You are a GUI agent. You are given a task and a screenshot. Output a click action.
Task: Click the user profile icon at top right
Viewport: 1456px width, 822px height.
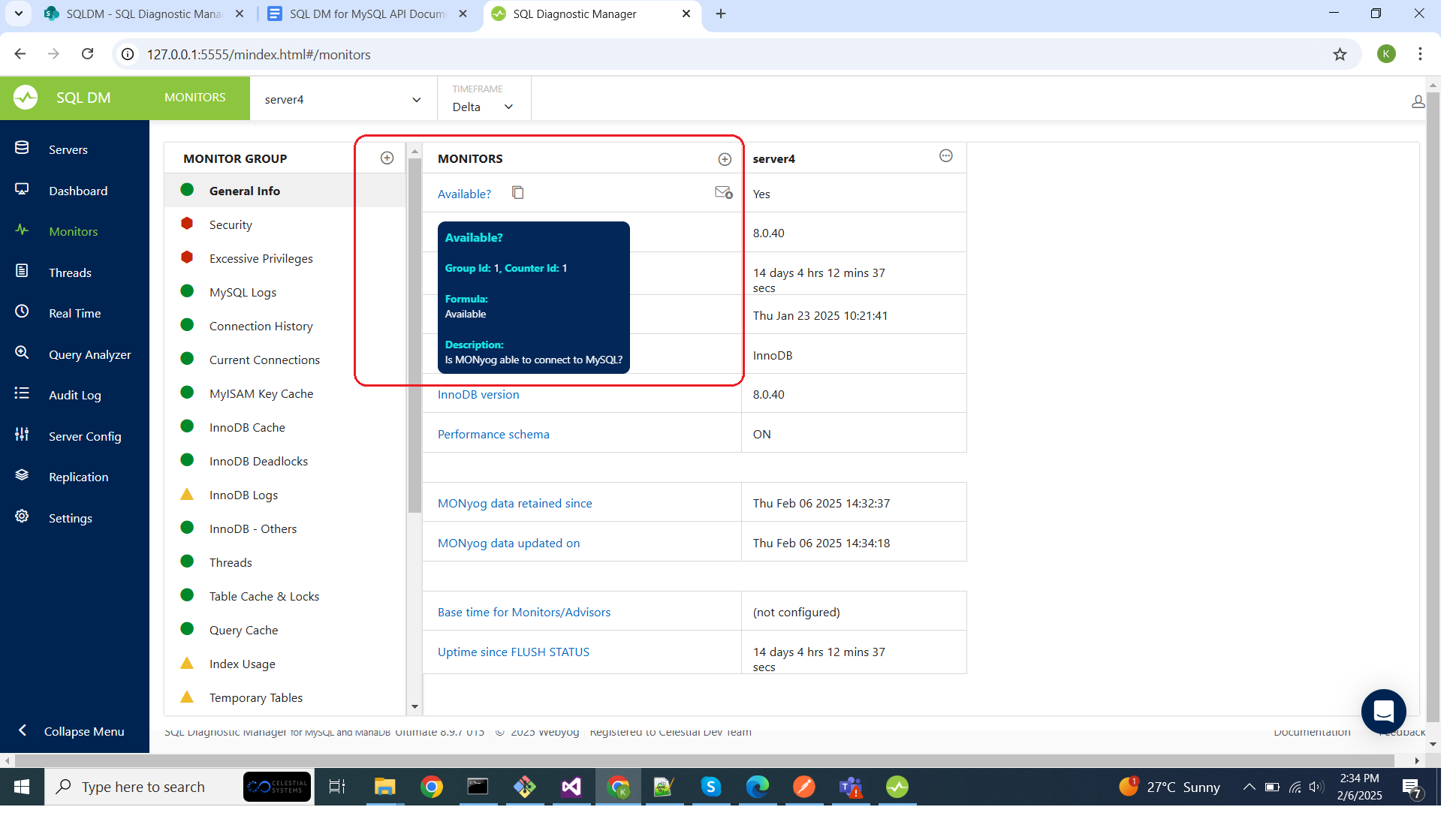coord(1418,101)
